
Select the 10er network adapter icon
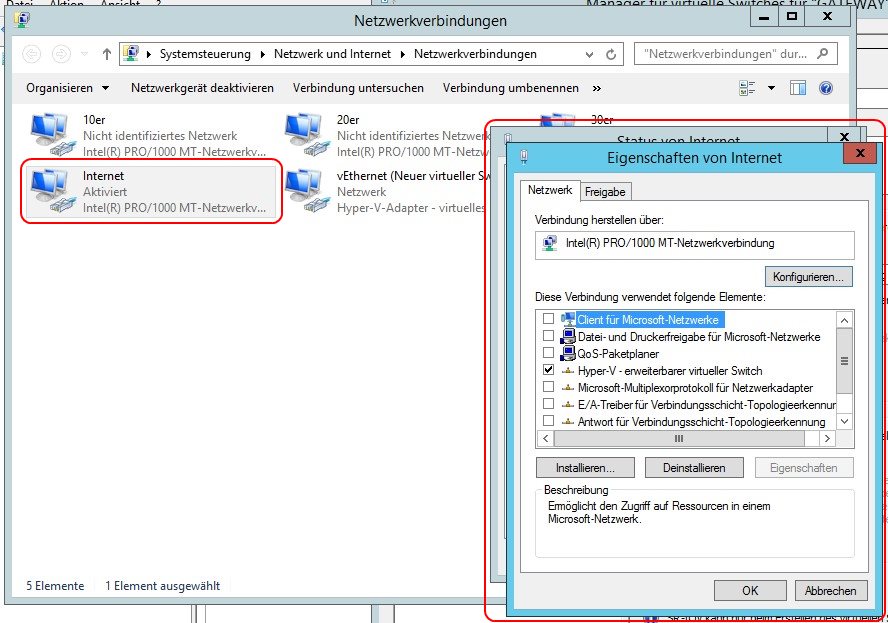click(x=53, y=135)
